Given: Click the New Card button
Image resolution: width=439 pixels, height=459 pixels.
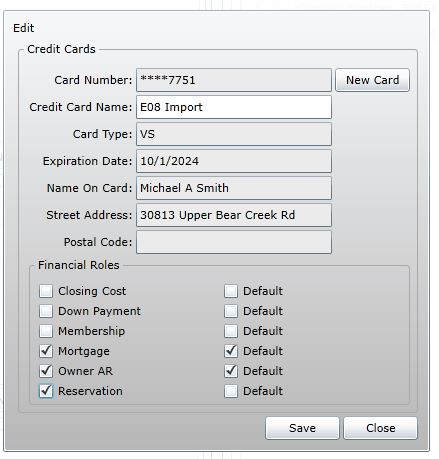Looking at the screenshot, I should (372, 80).
